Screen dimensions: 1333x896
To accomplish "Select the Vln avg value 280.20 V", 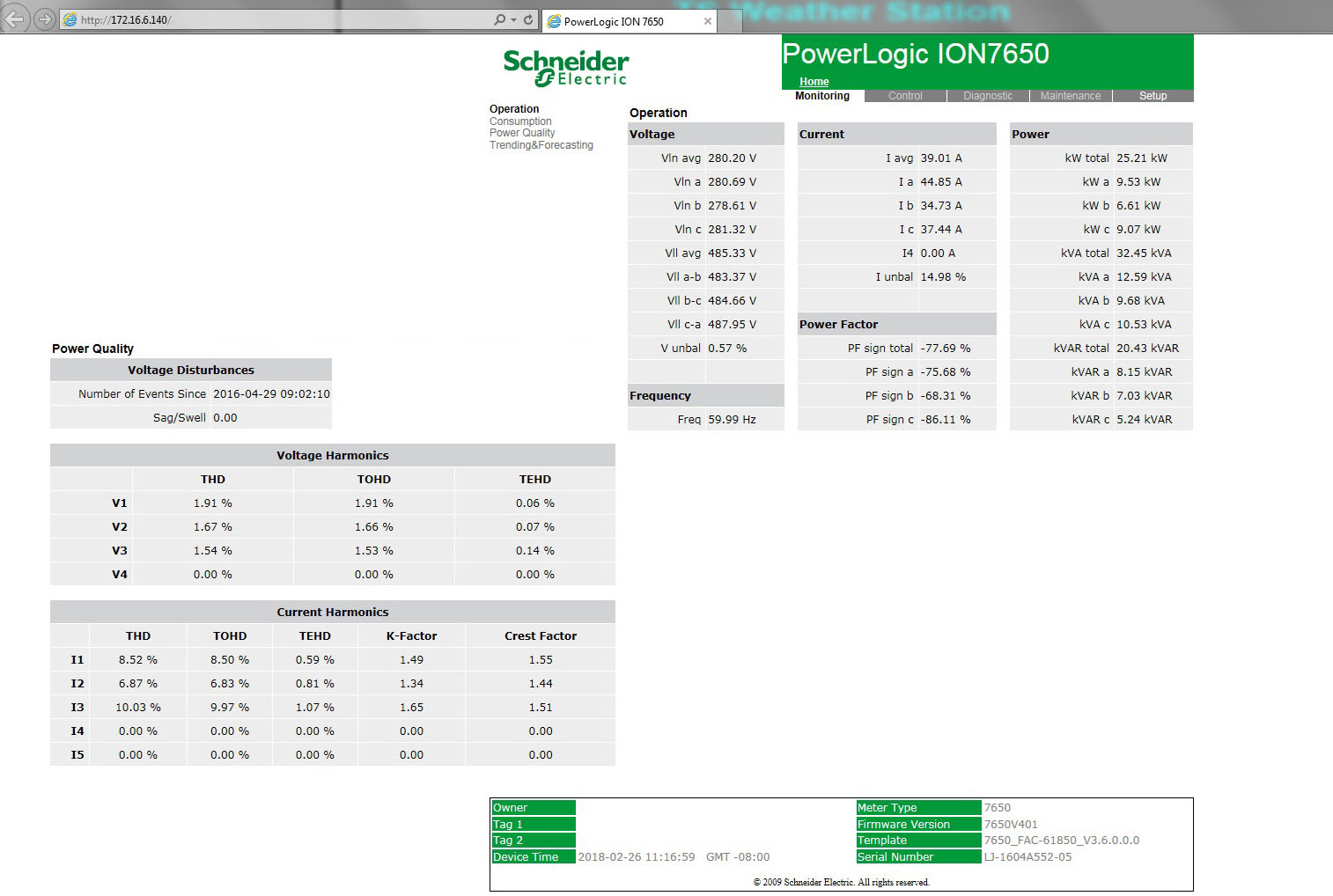I will pyautogui.click(x=732, y=158).
